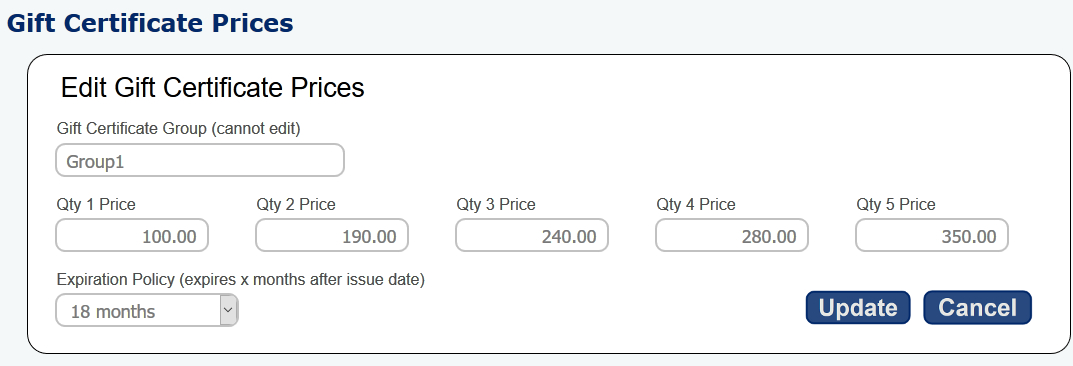This screenshot has height=366, width=1073.
Task: Click the Expiration Policy label text
Action: pyautogui.click(x=241, y=280)
